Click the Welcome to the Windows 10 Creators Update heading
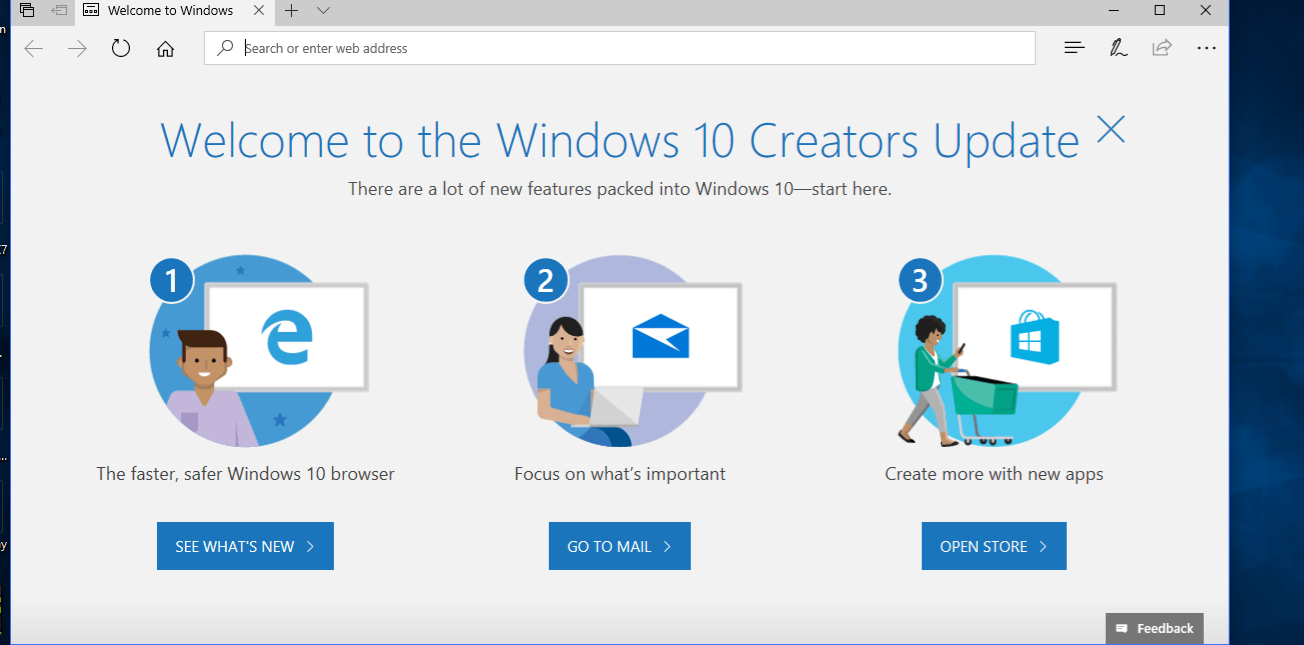Viewport: 1304px width, 645px height. pos(620,141)
